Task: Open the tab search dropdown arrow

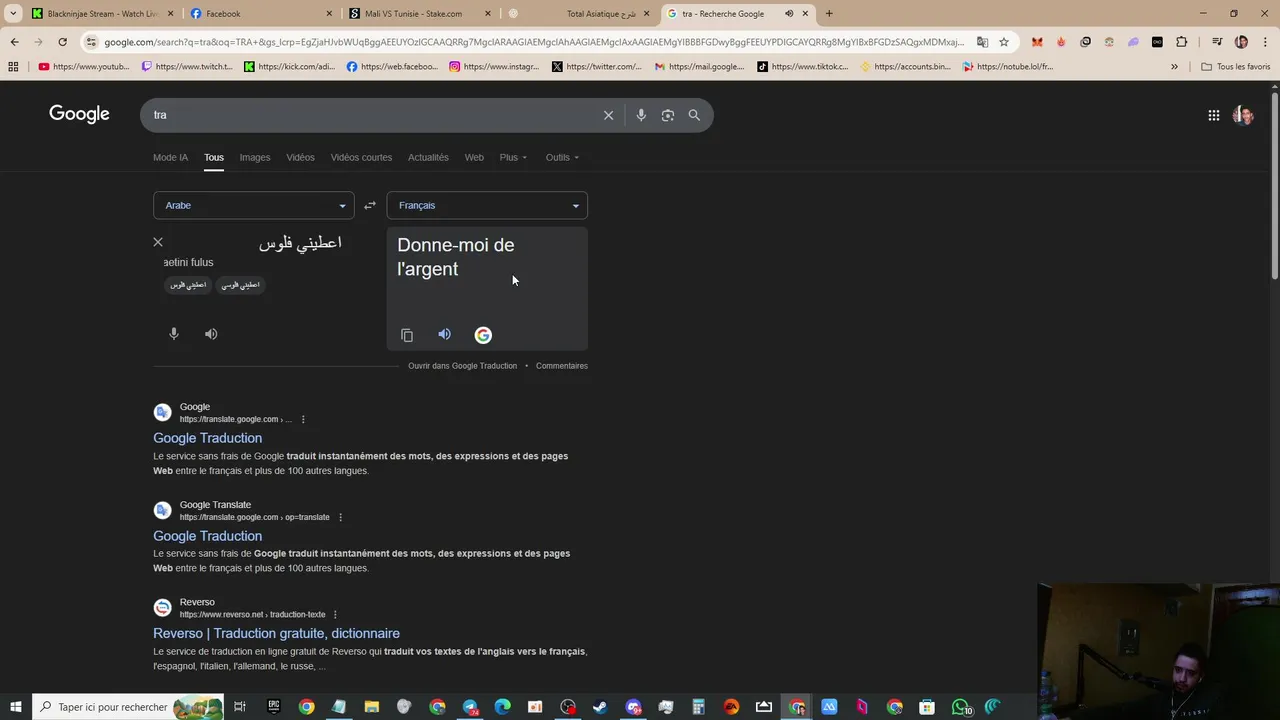Action: point(13,13)
